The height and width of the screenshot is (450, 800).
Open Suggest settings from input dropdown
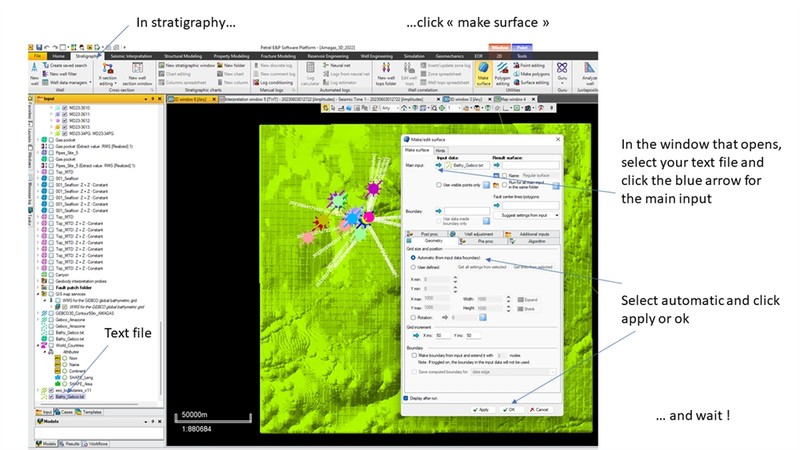526,215
